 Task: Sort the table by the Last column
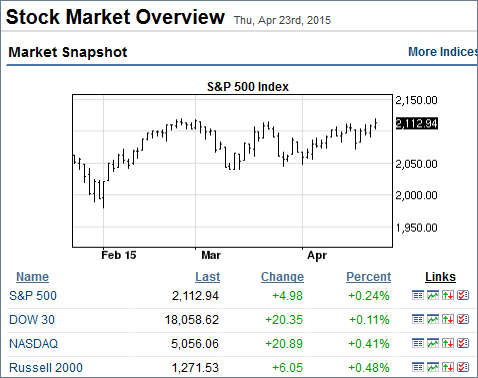(208, 277)
